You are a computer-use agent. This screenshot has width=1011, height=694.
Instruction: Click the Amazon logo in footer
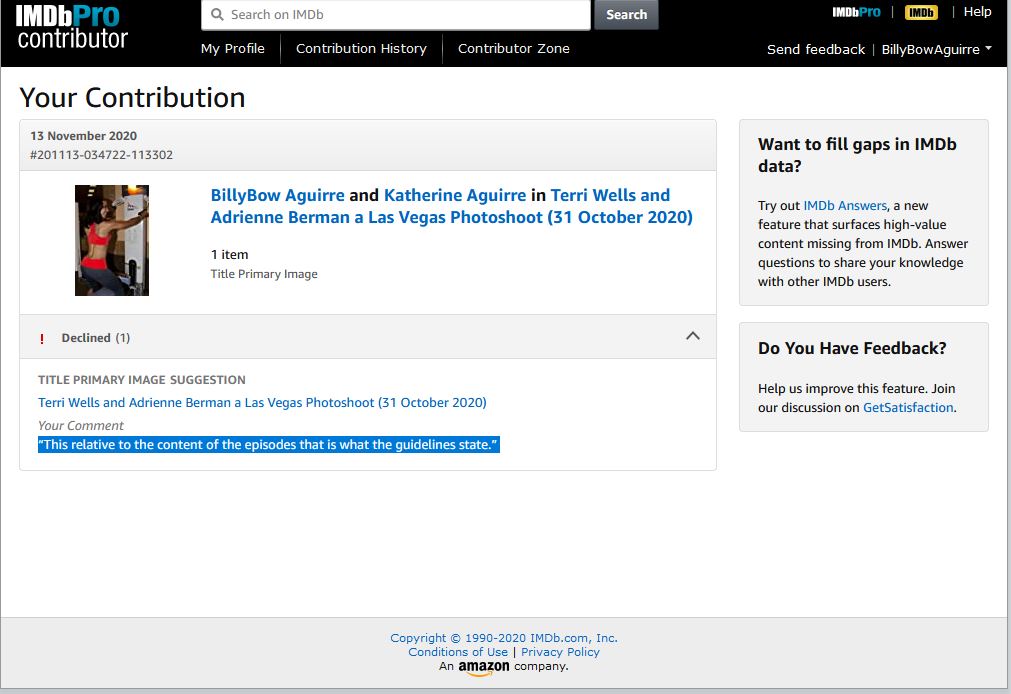[484, 667]
